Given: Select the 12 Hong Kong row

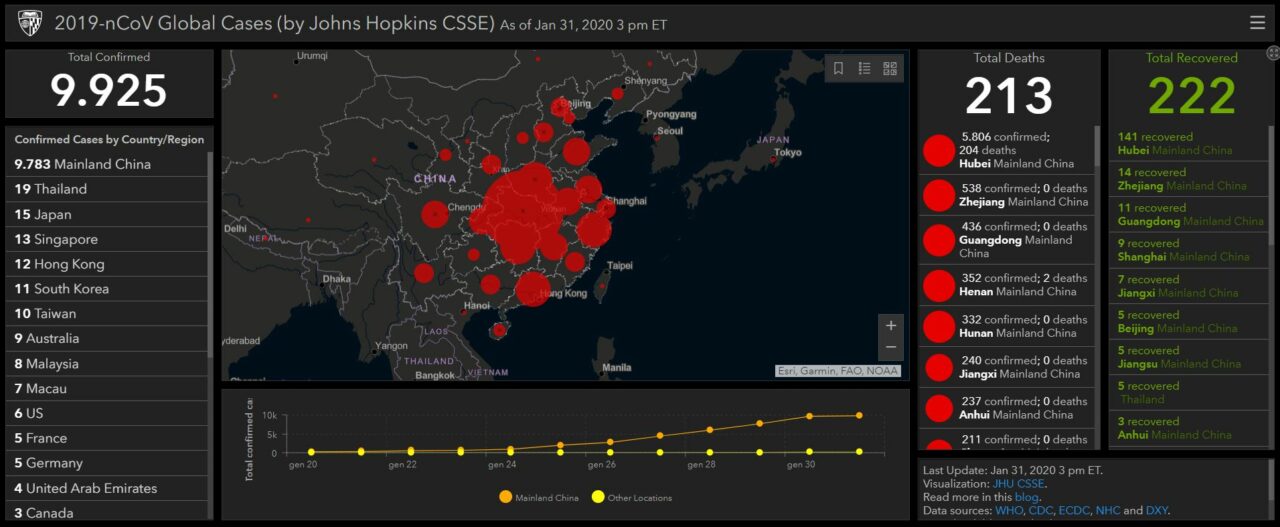Looking at the screenshot, I should (108, 264).
